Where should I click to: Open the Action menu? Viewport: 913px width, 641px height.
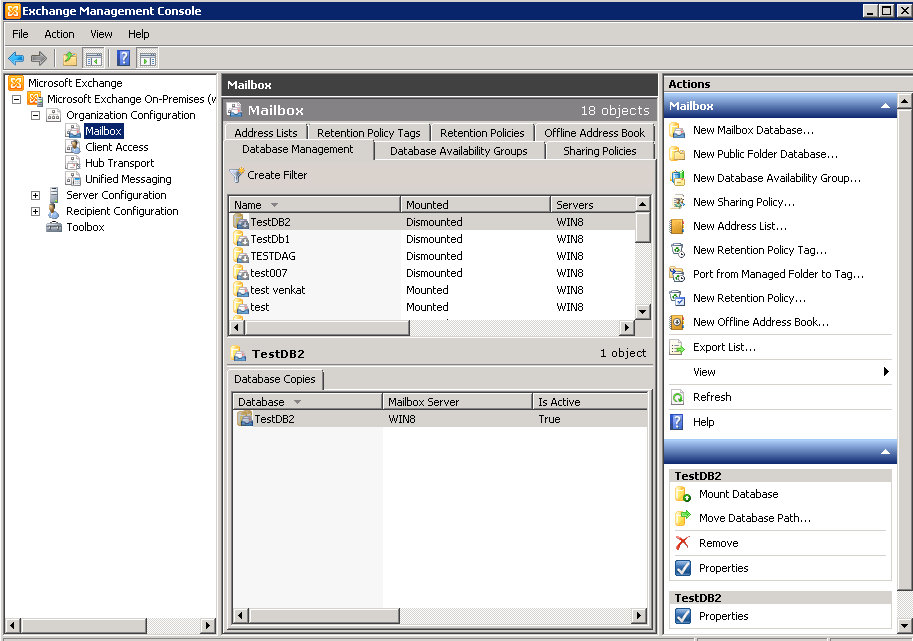[x=59, y=34]
